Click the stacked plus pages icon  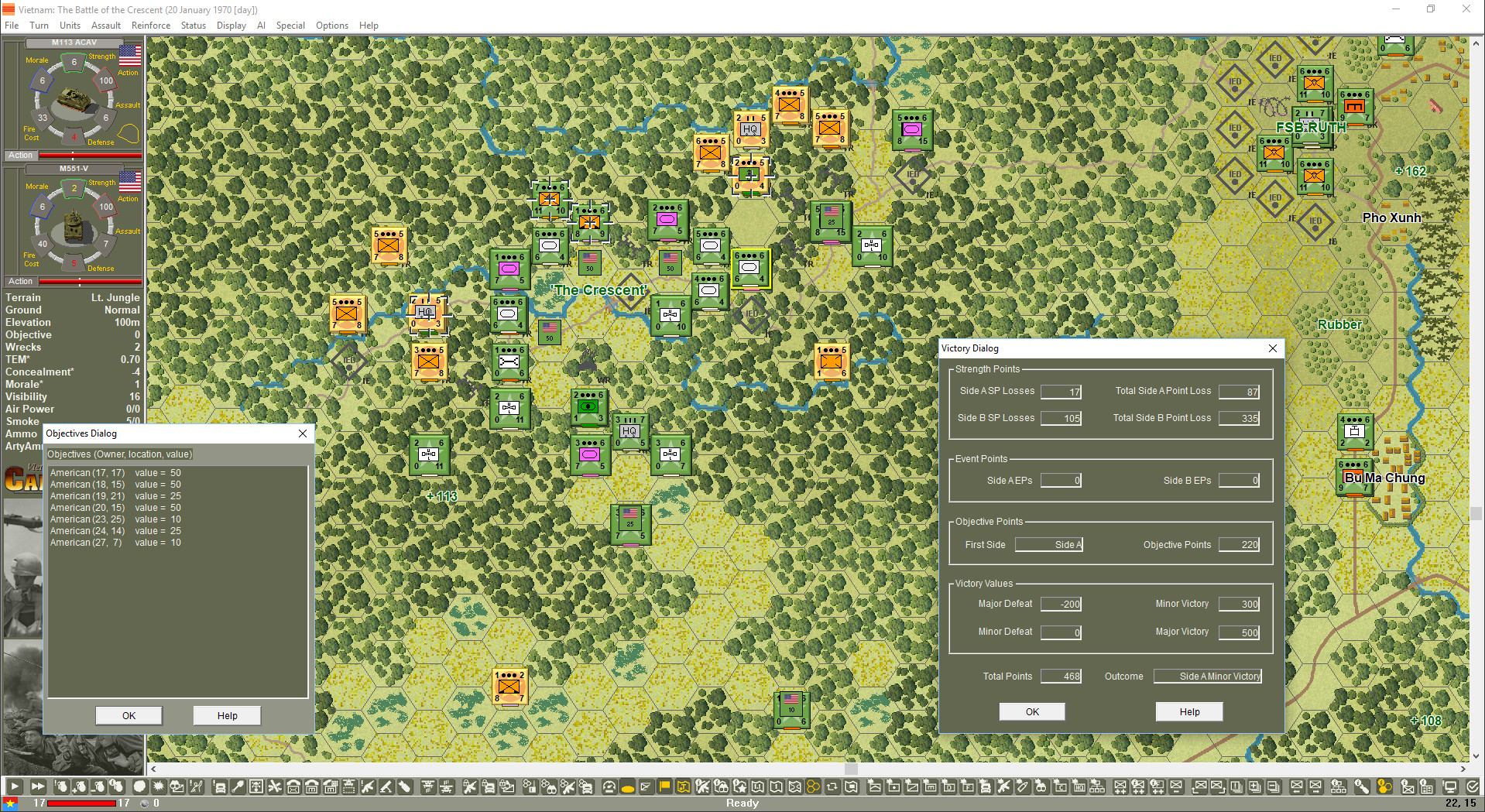coord(1255,786)
